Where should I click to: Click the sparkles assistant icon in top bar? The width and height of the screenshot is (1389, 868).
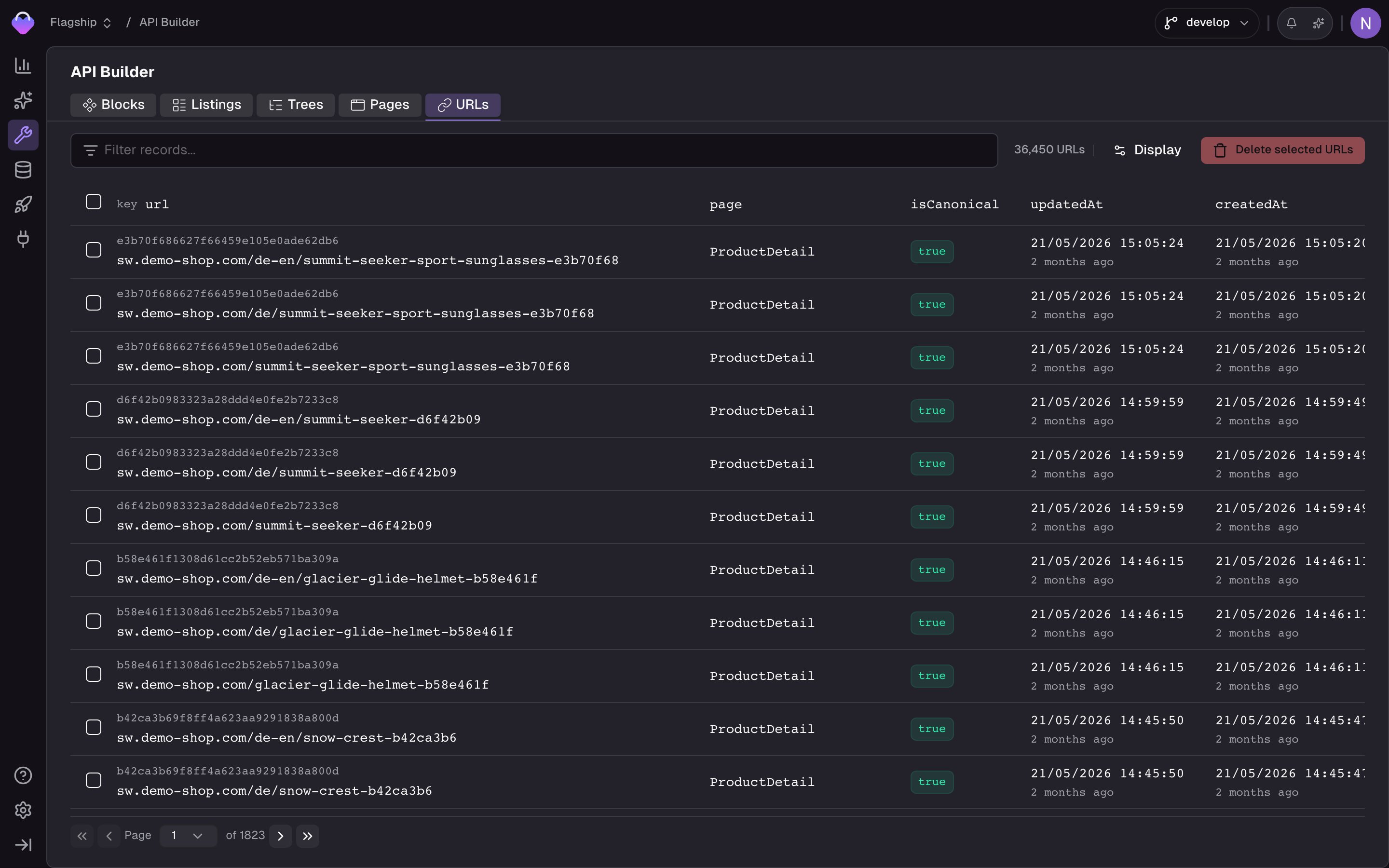[x=1319, y=23]
